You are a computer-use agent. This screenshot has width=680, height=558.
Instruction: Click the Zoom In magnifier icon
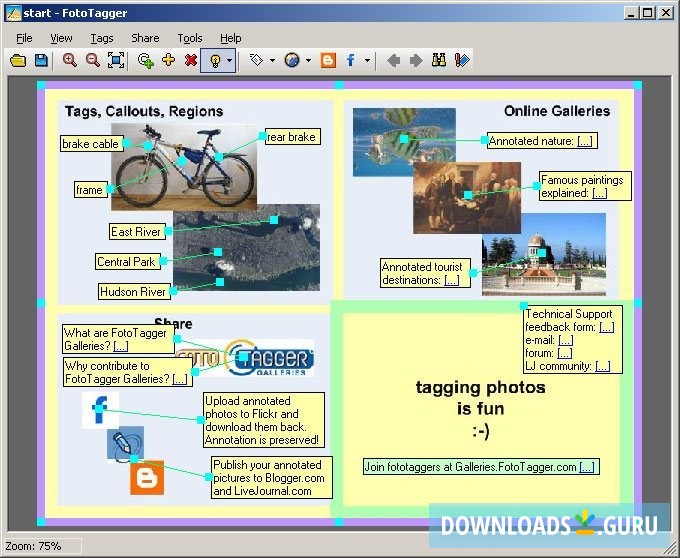pos(70,60)
